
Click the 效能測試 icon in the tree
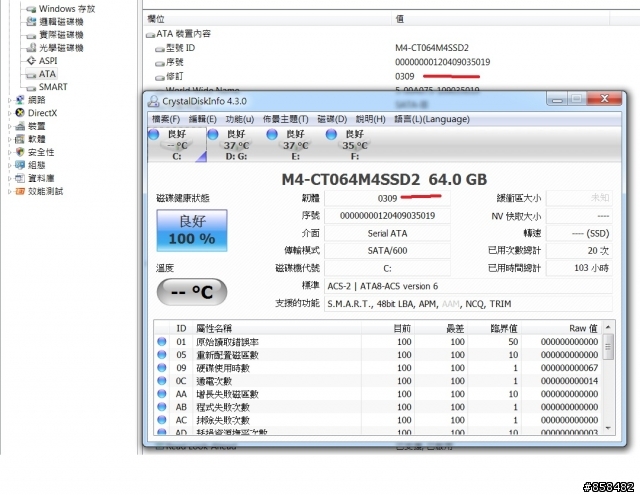pos(20,191)
